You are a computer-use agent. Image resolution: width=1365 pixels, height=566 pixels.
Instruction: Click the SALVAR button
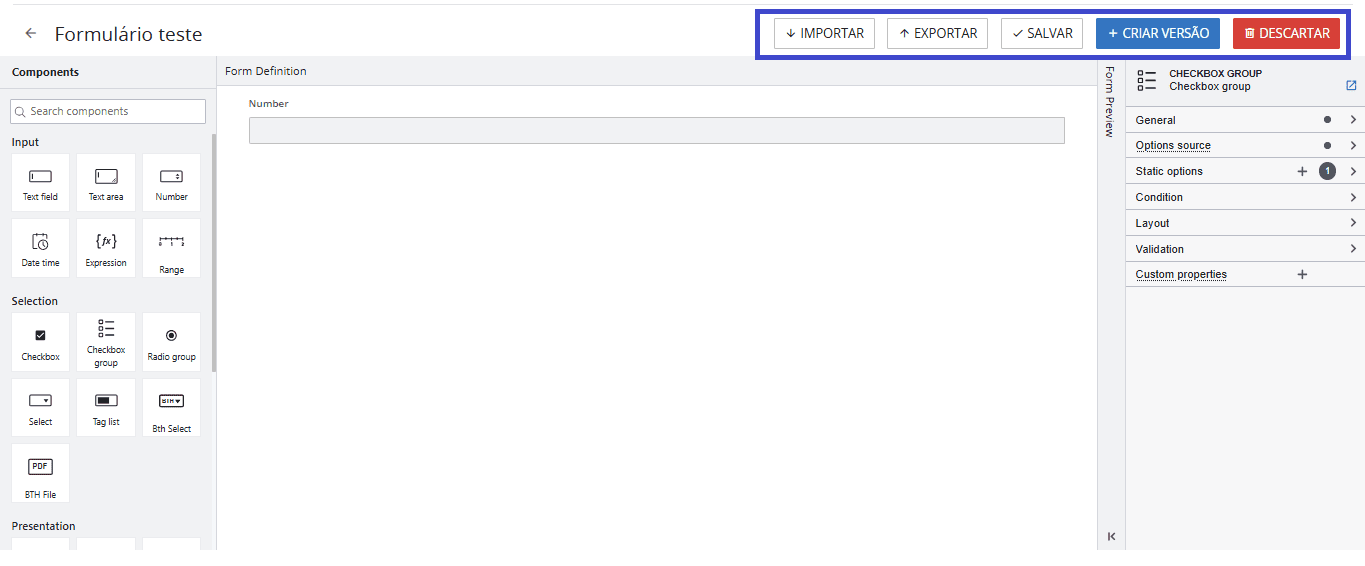coord(1042,34)
